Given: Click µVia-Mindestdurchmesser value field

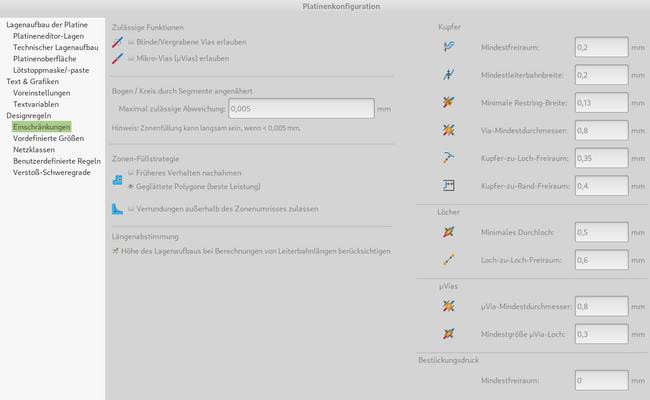Looking at the screenshot, I should 601,306.
